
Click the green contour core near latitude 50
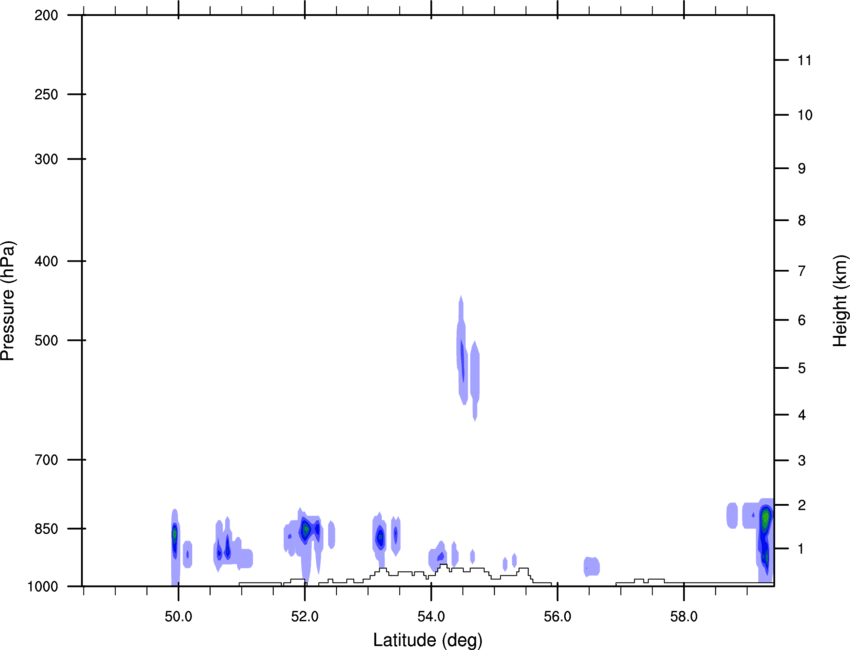175,534
